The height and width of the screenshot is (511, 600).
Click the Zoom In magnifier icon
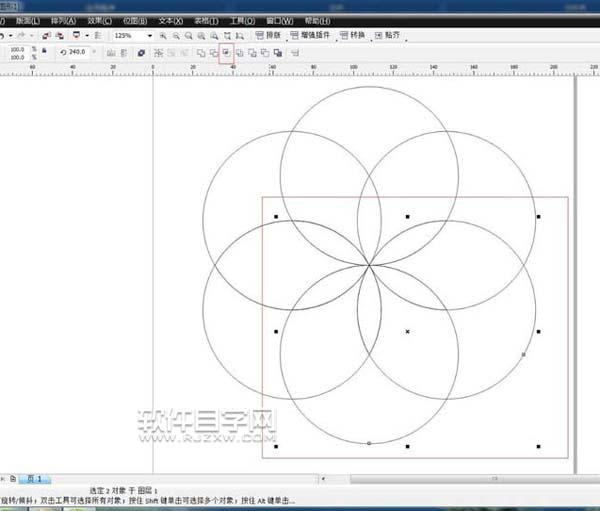pyautogui.click(x=164, y=35)
